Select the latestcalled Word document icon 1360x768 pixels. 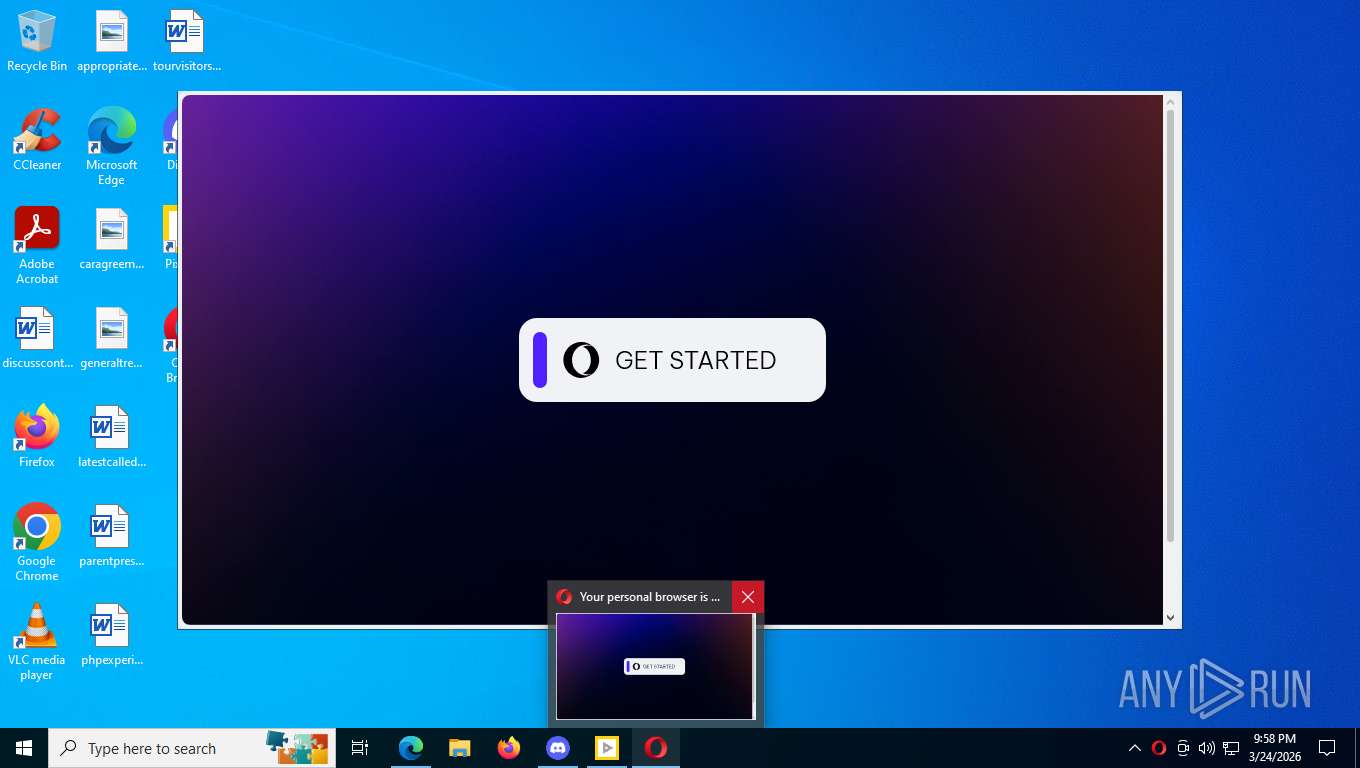pos(112,437)
